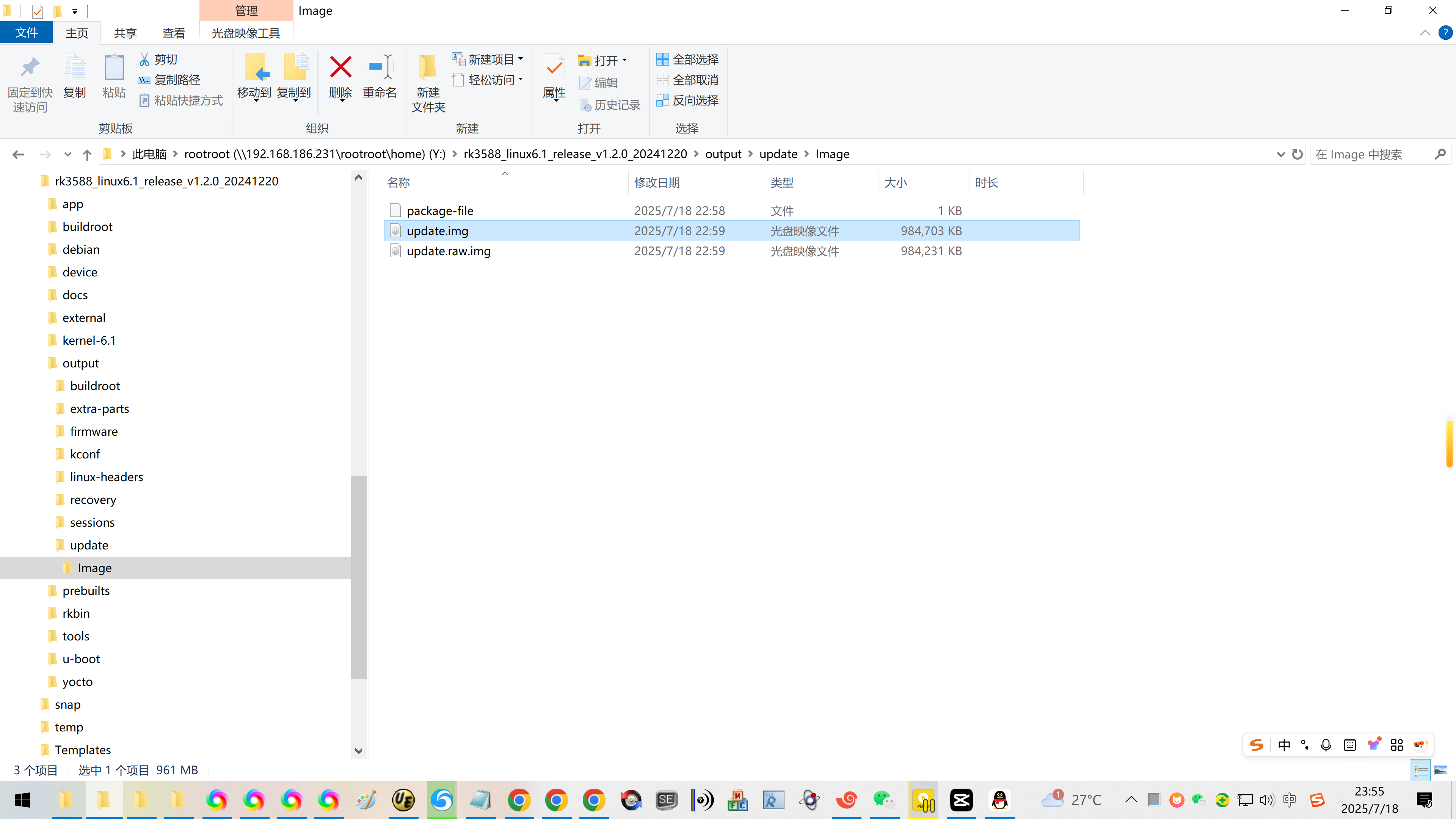Click '此电脑' in the address breadcrumb
1456x819 pixels.
click(149, 154)
